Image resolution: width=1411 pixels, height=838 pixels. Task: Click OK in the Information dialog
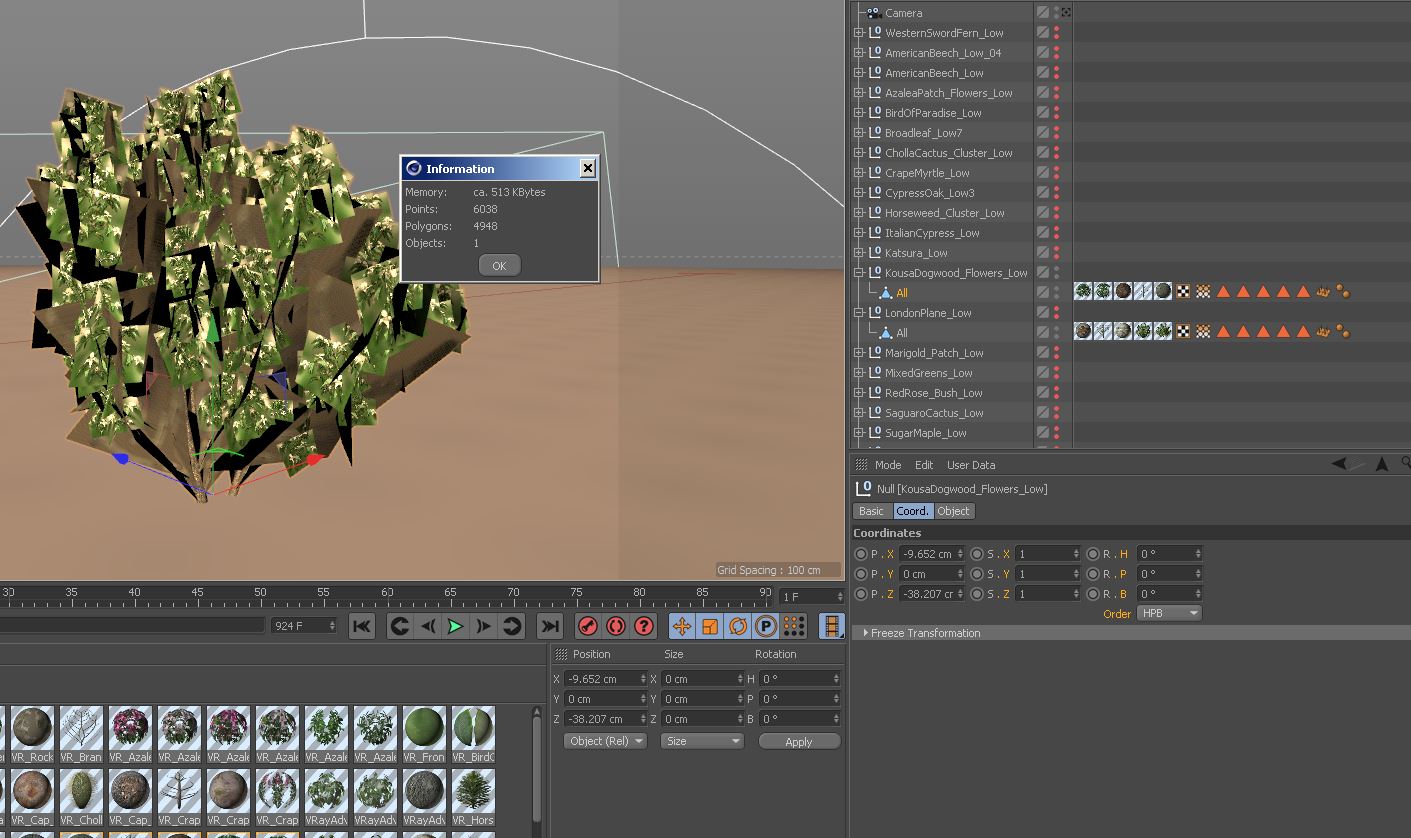pos(499,265)
